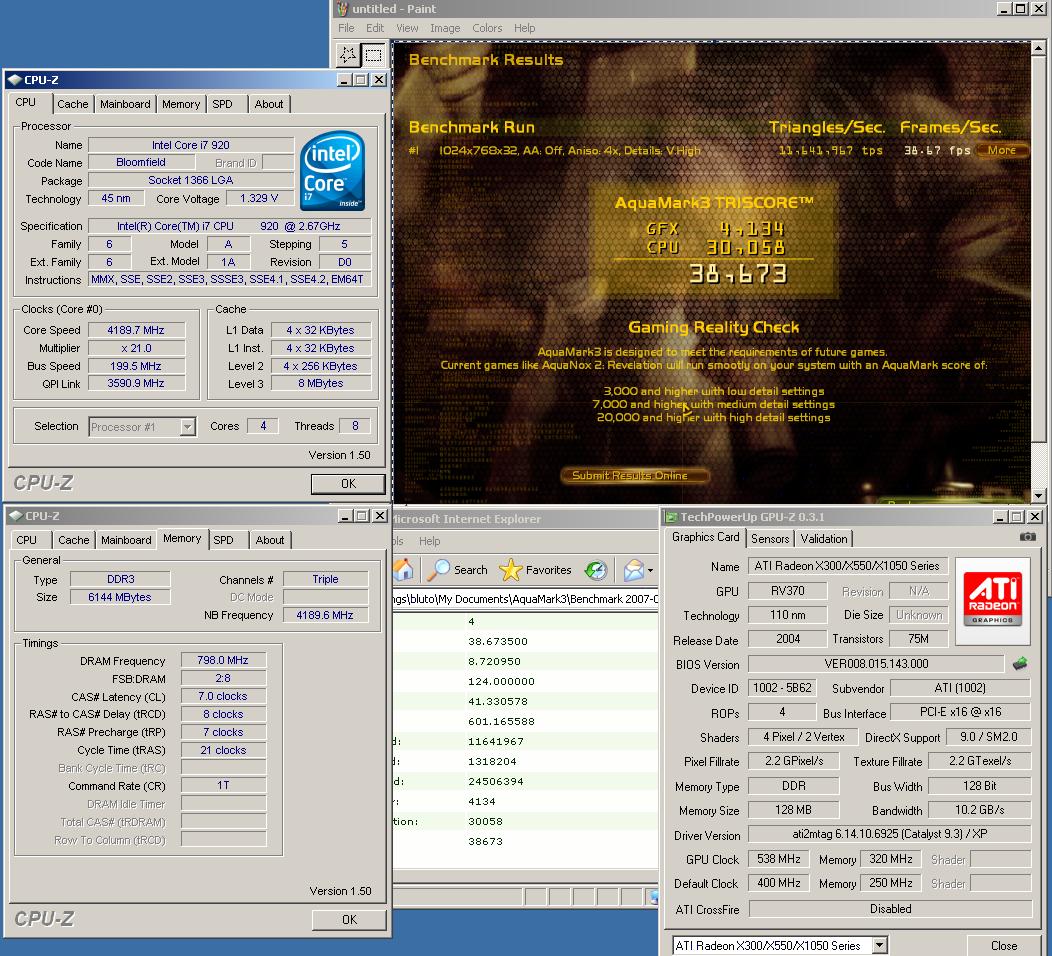Viewport: 1052px width, 956px height.
Task: Click the Close button in GPU-Z
Action: (1004, 945)
